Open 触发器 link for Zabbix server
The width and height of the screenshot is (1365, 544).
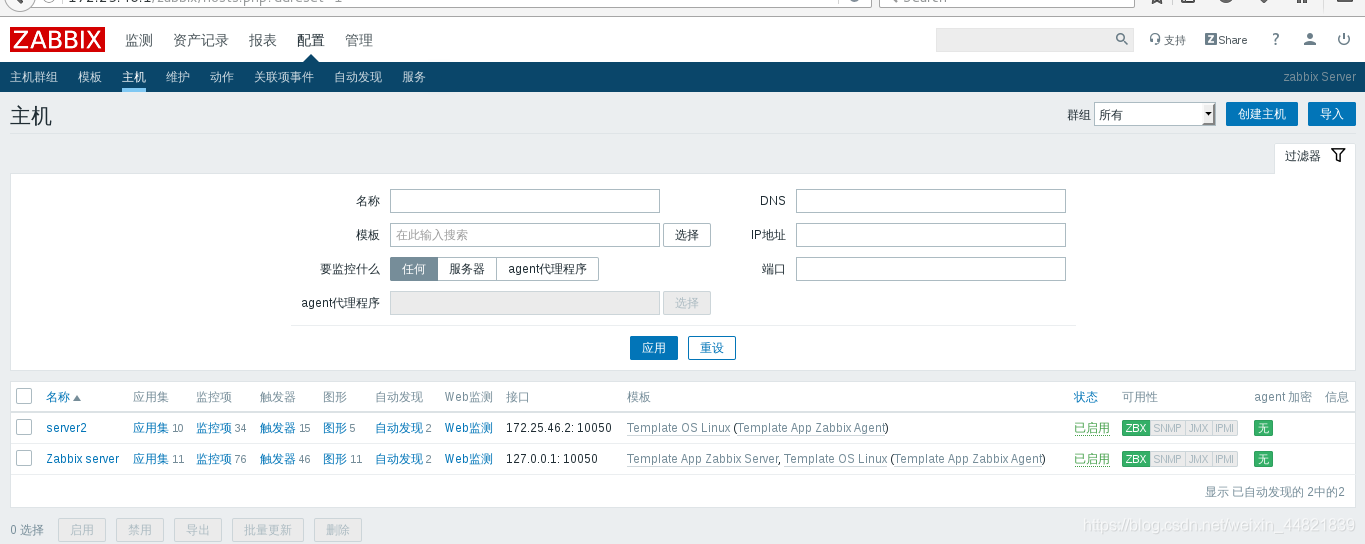pyautogui.click(x=278, y=459)
